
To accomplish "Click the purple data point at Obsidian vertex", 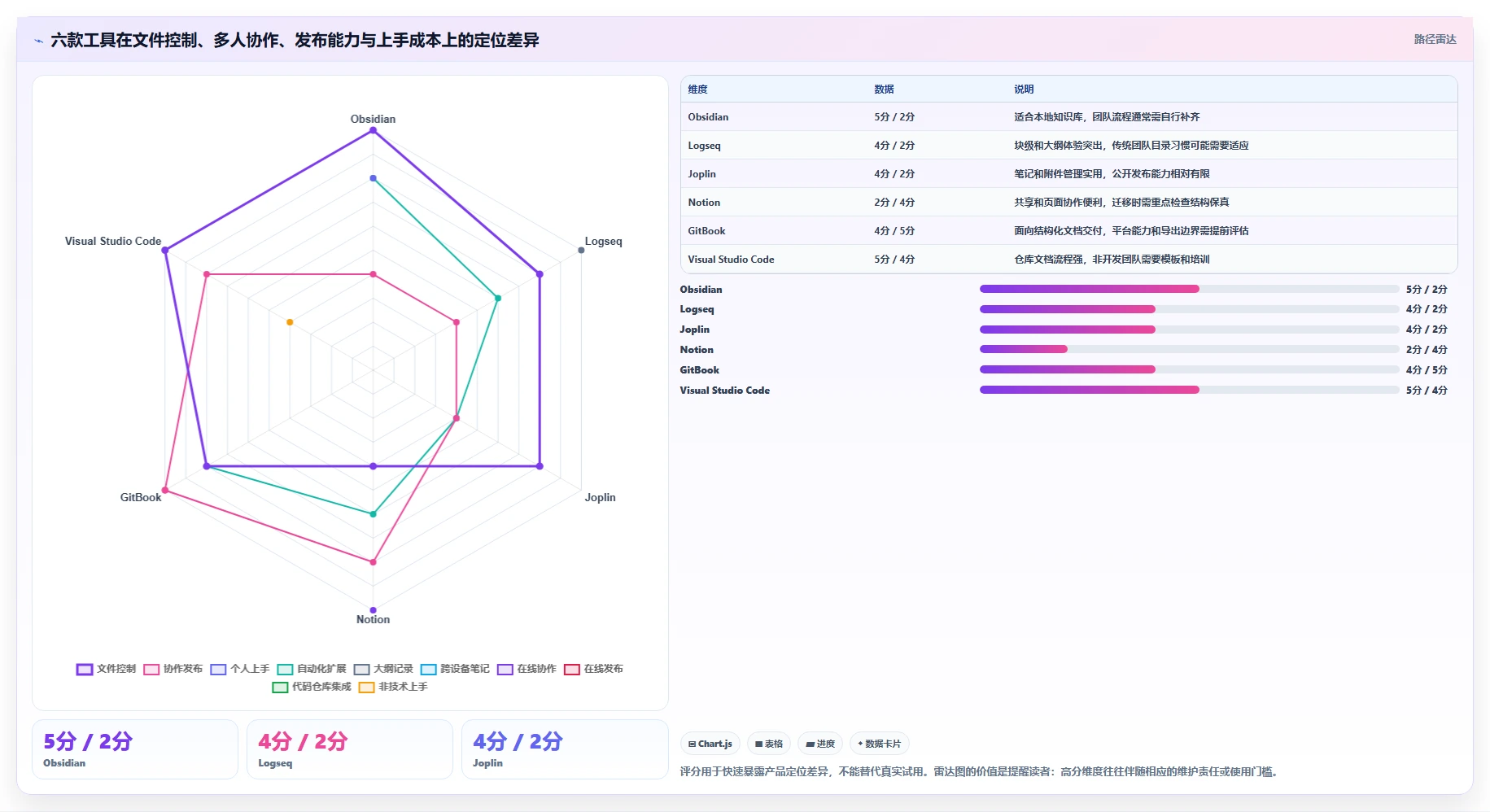I will 373,130.
